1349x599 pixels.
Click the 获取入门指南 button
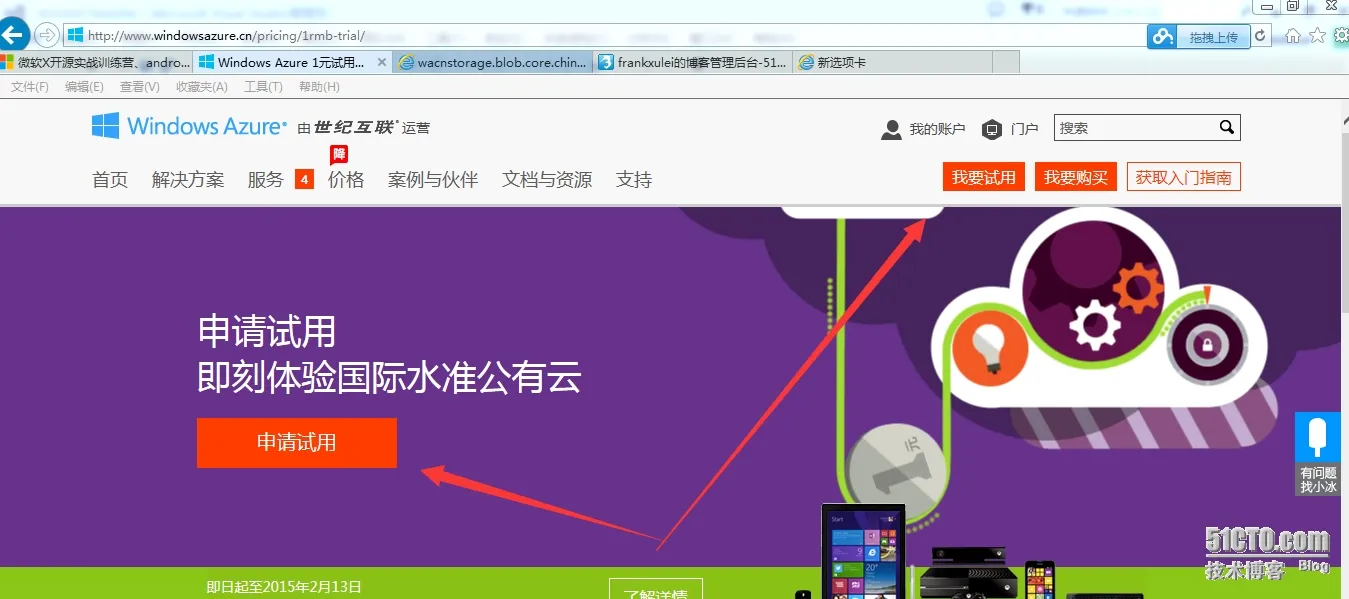coord(1184,177)
